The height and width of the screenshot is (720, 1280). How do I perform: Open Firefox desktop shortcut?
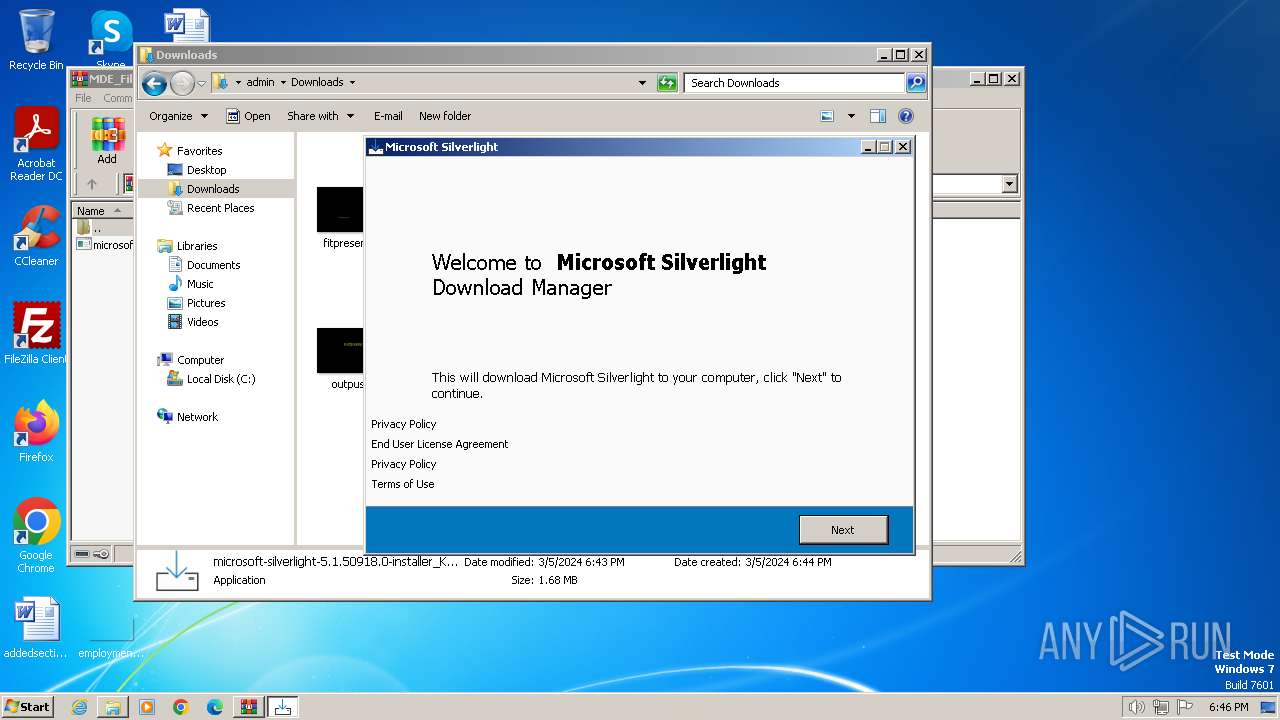tap(36, 432)
